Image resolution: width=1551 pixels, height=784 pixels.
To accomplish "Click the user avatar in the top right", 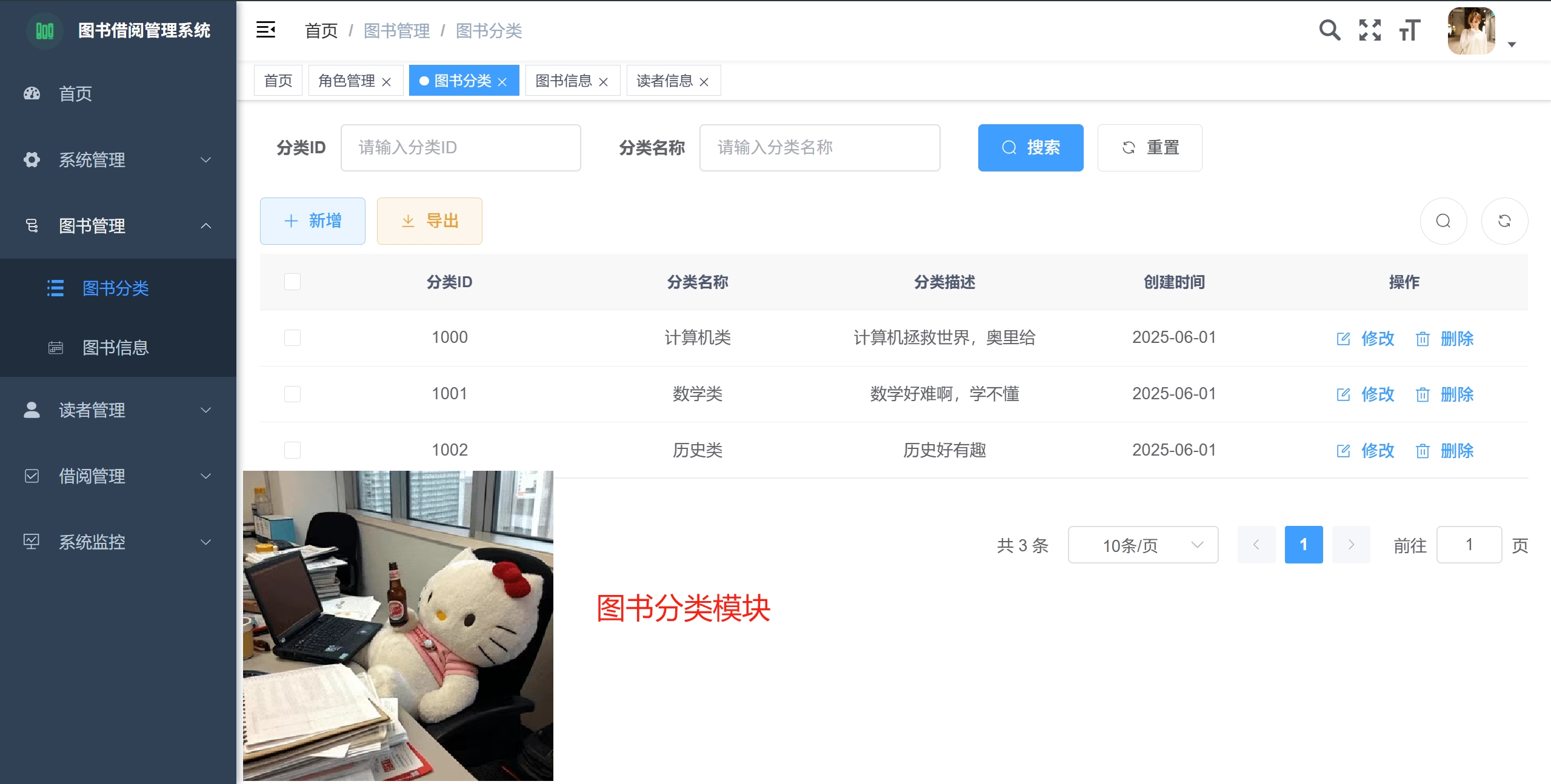I will click(1469, 30).
